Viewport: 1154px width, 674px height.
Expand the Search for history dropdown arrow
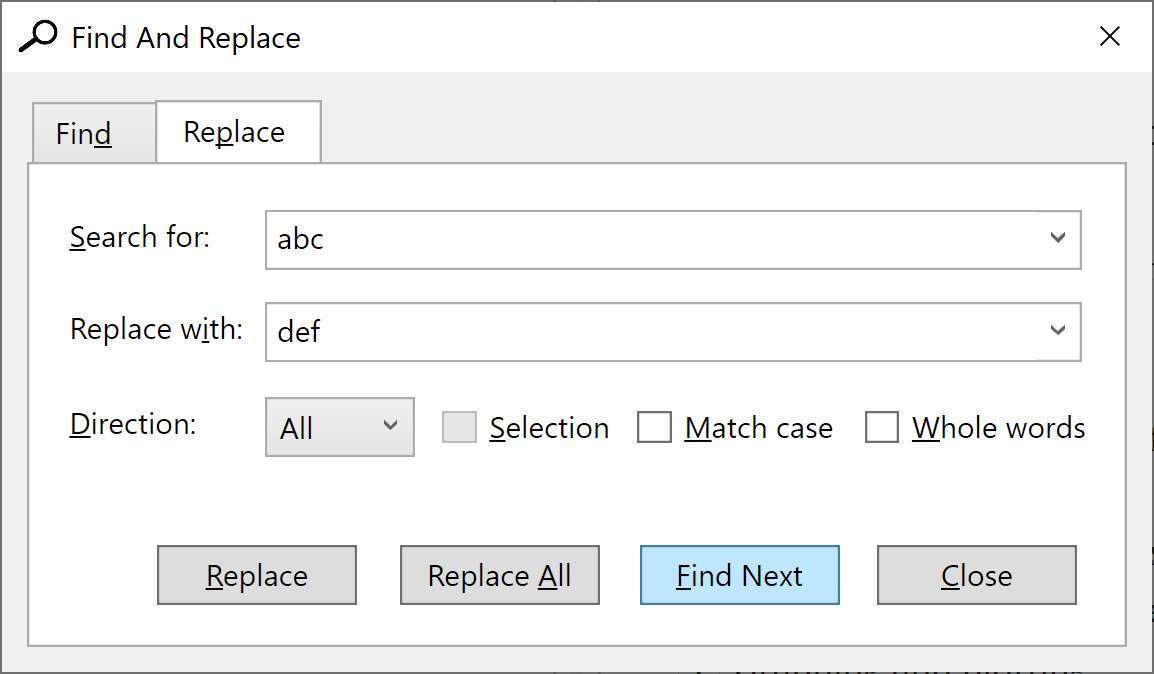1058,239
